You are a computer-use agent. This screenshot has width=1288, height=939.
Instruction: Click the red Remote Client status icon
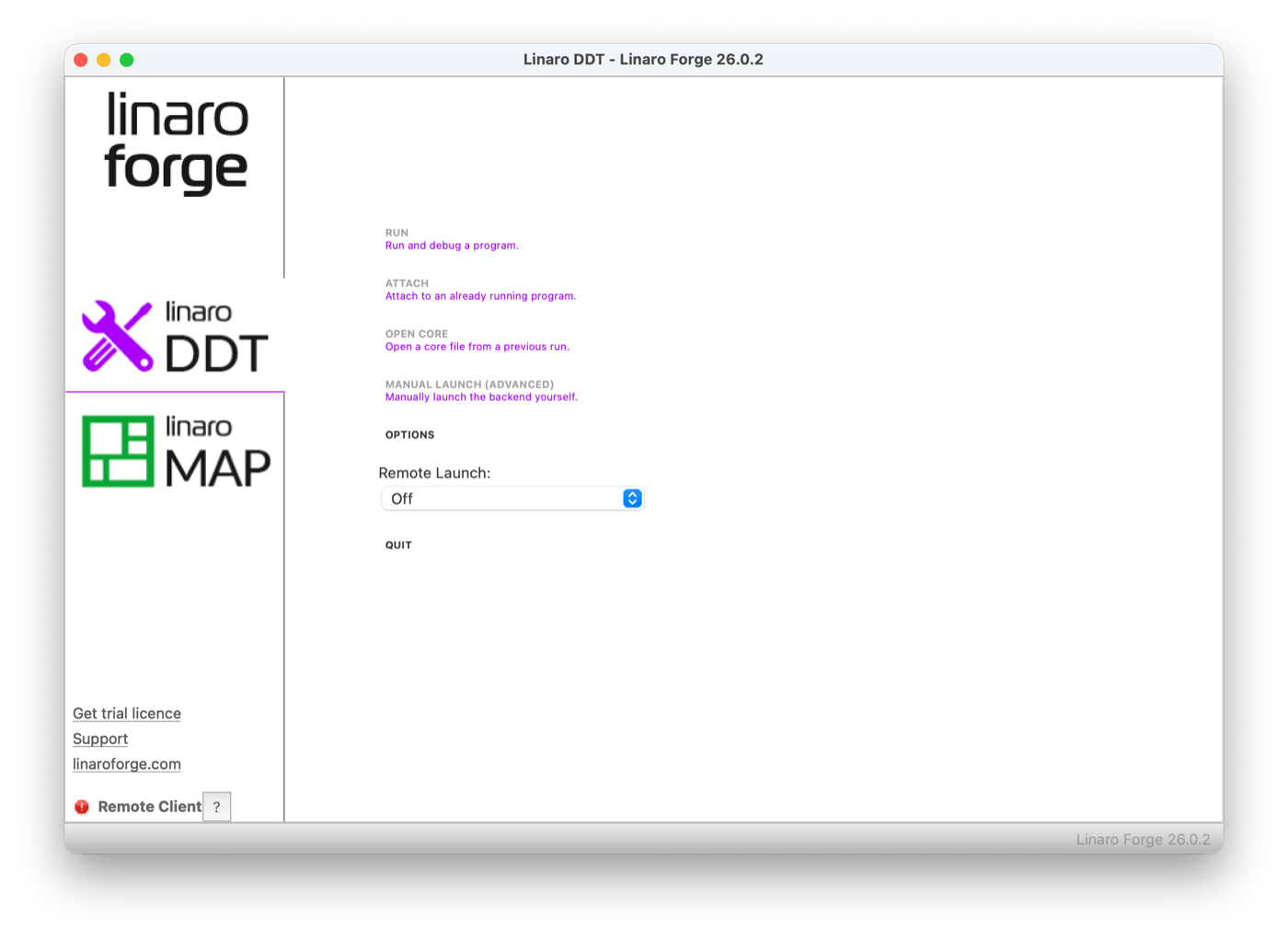click(x=82, y=807)
